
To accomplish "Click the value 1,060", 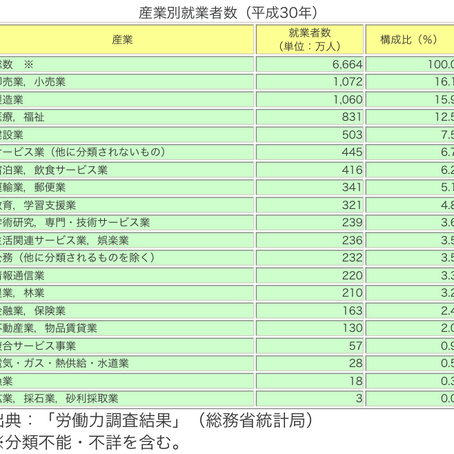I will pos(348,100).
